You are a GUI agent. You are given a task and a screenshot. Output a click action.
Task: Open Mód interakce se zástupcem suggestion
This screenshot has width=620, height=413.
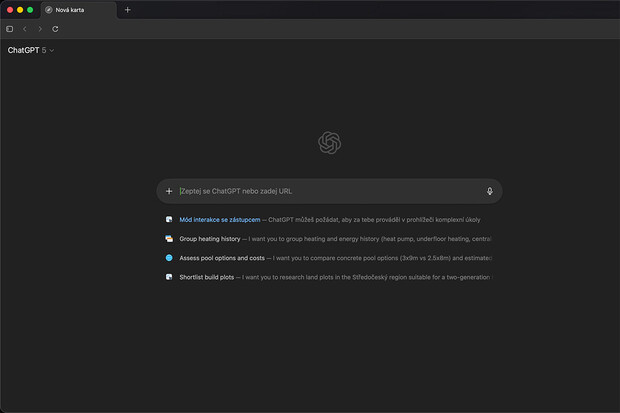coord(220,219)
